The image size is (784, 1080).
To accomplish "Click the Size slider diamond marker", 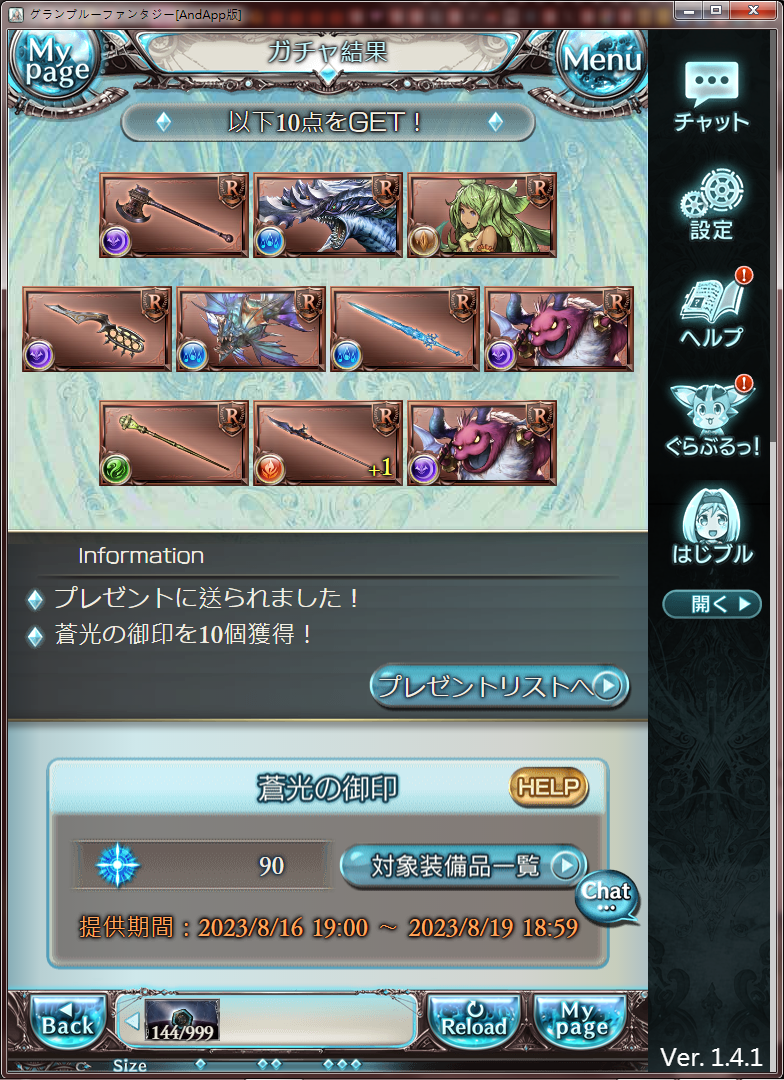I will coord(200,1065).
